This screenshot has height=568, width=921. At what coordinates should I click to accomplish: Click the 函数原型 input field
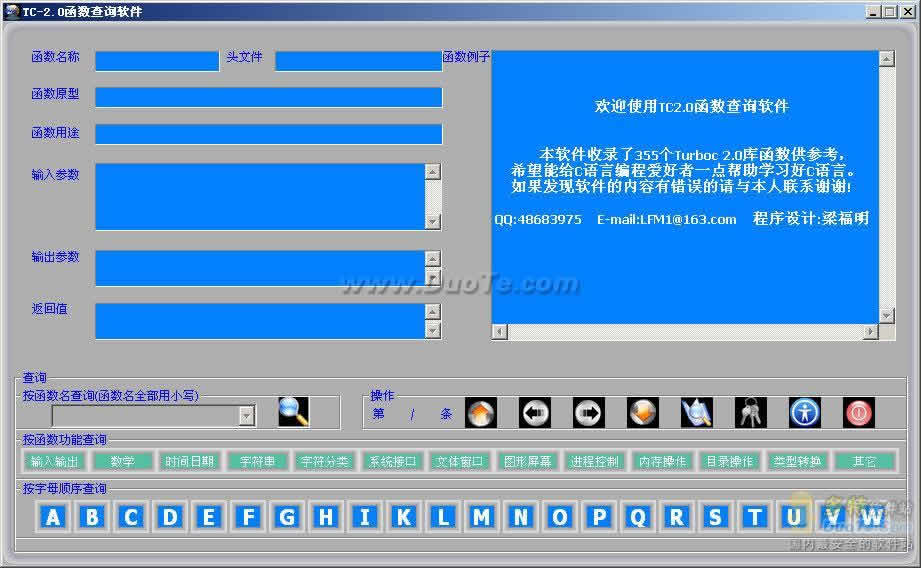click(268, 98)
